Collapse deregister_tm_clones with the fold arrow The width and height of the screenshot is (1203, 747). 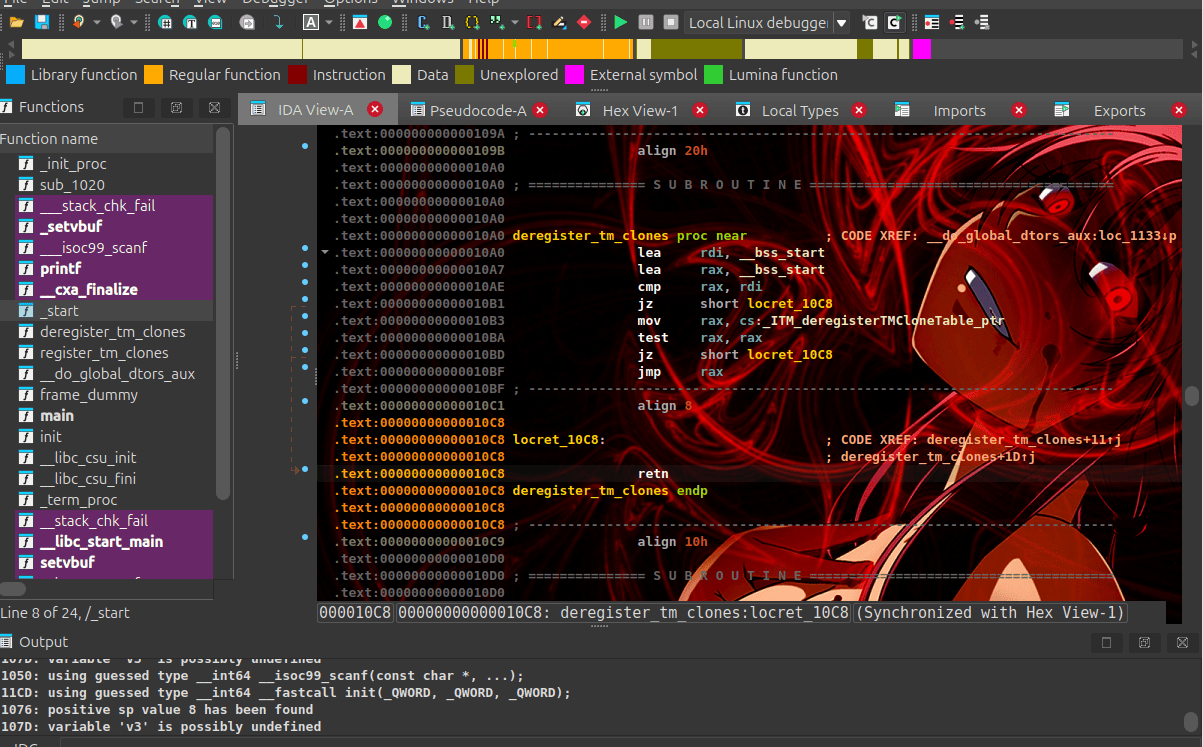pos(325,253)
